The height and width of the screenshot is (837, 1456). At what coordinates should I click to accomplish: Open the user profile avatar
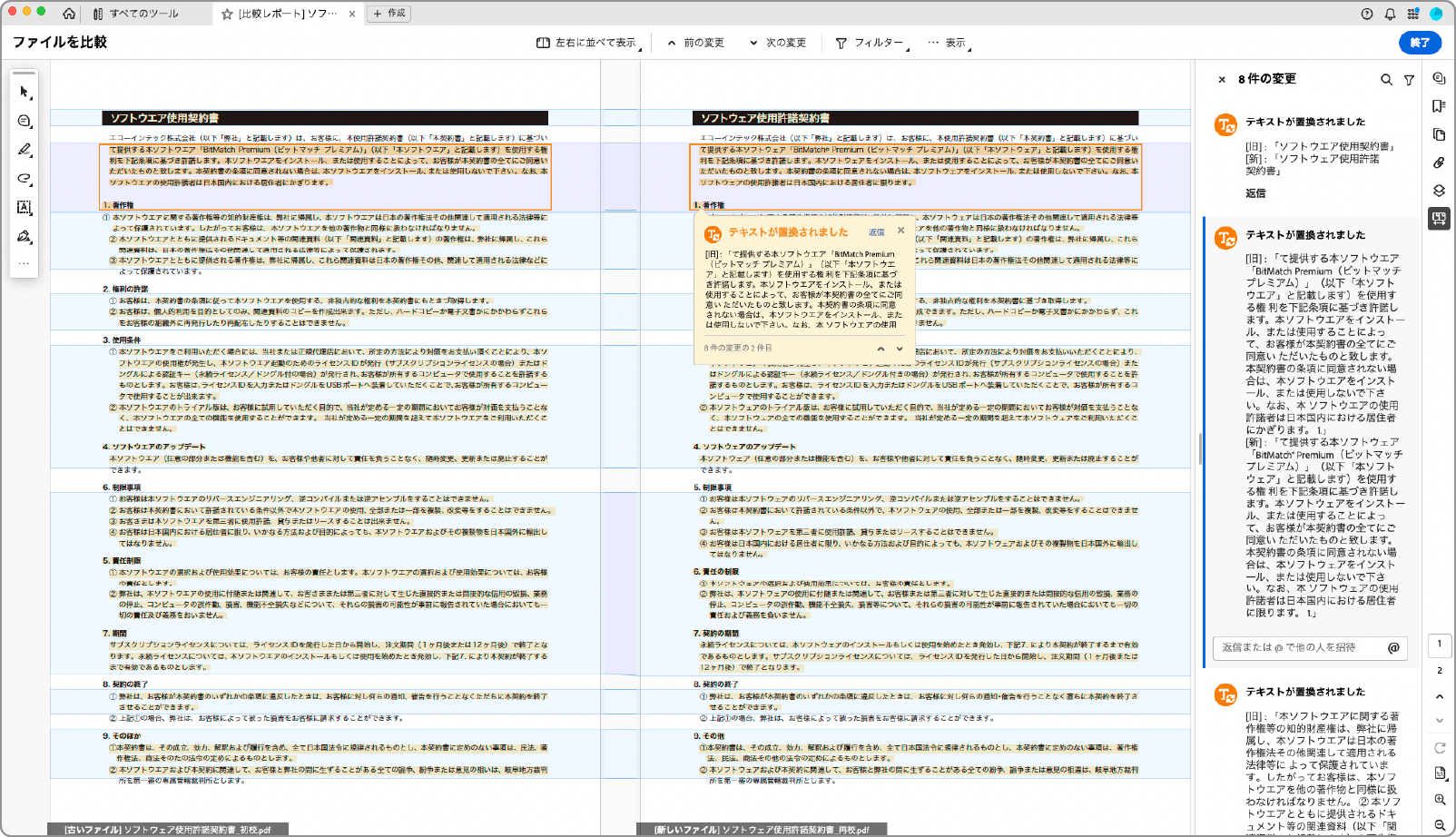[1436, 14]
